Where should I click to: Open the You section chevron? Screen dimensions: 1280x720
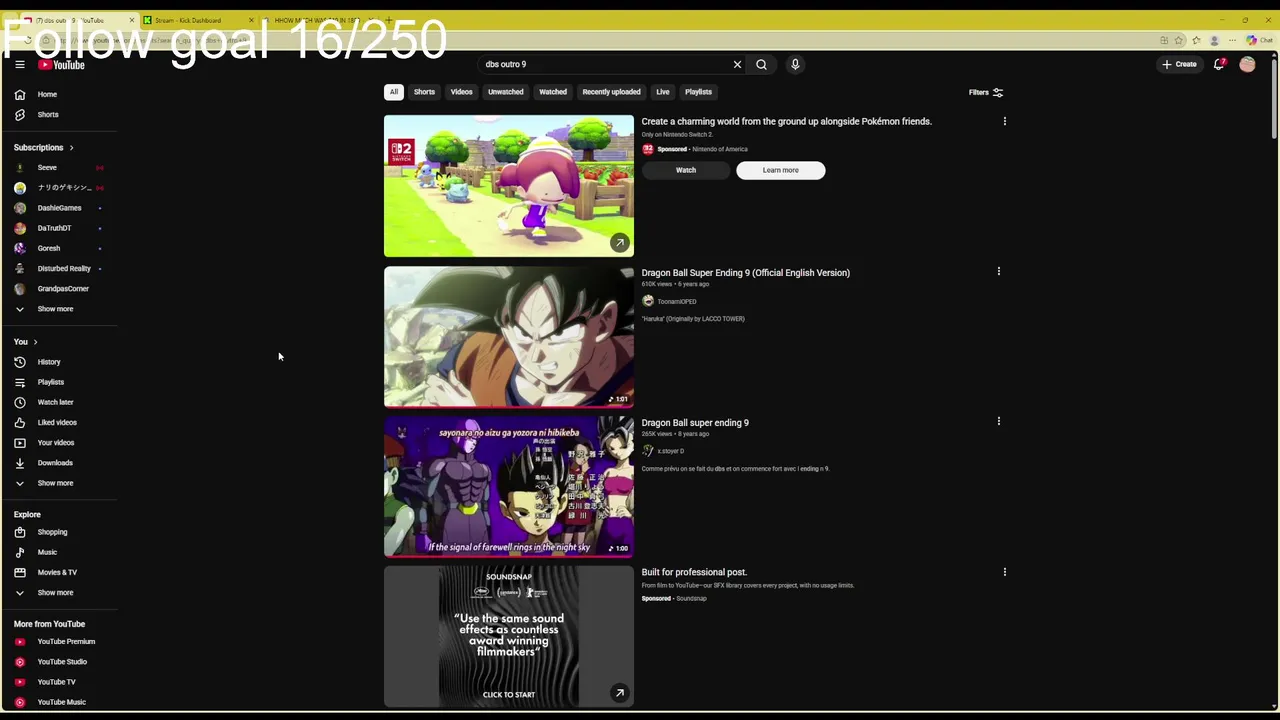click(35, 342)
